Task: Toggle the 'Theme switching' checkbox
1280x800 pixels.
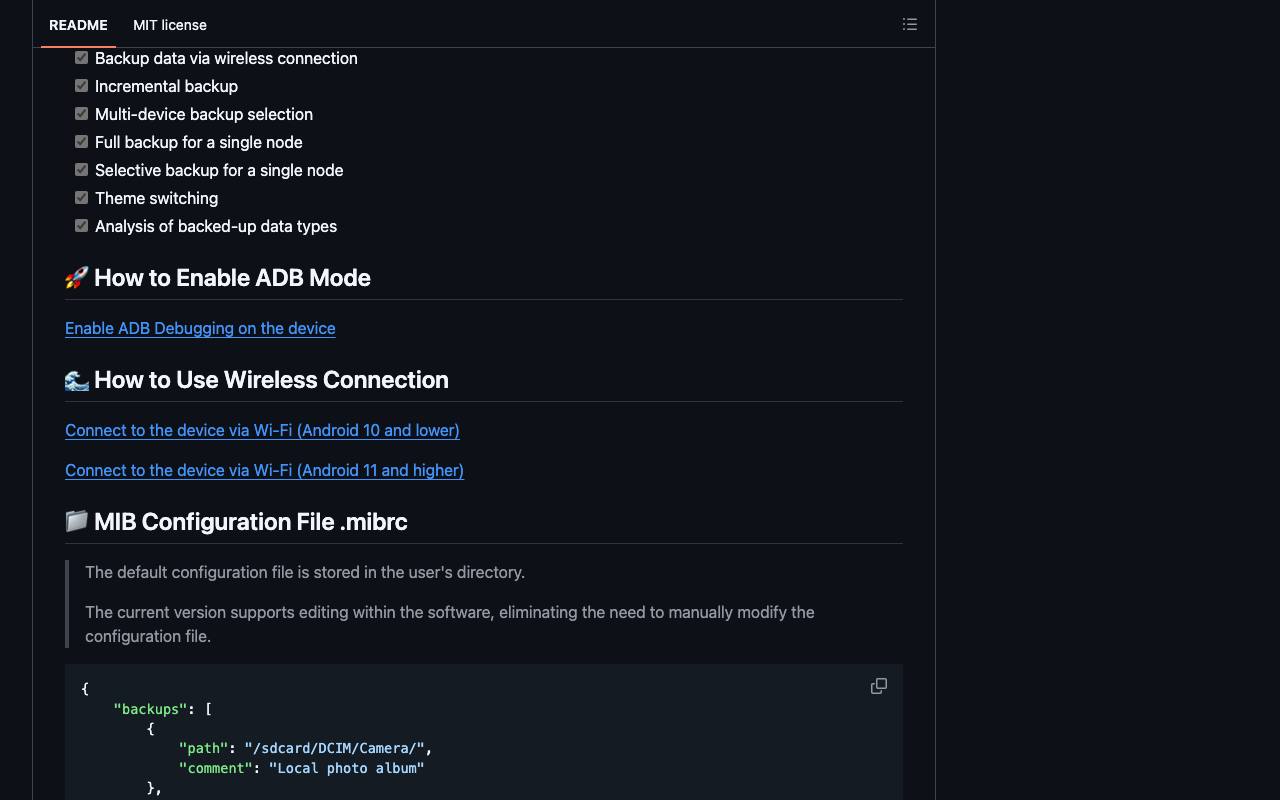Action: (82, 198)
